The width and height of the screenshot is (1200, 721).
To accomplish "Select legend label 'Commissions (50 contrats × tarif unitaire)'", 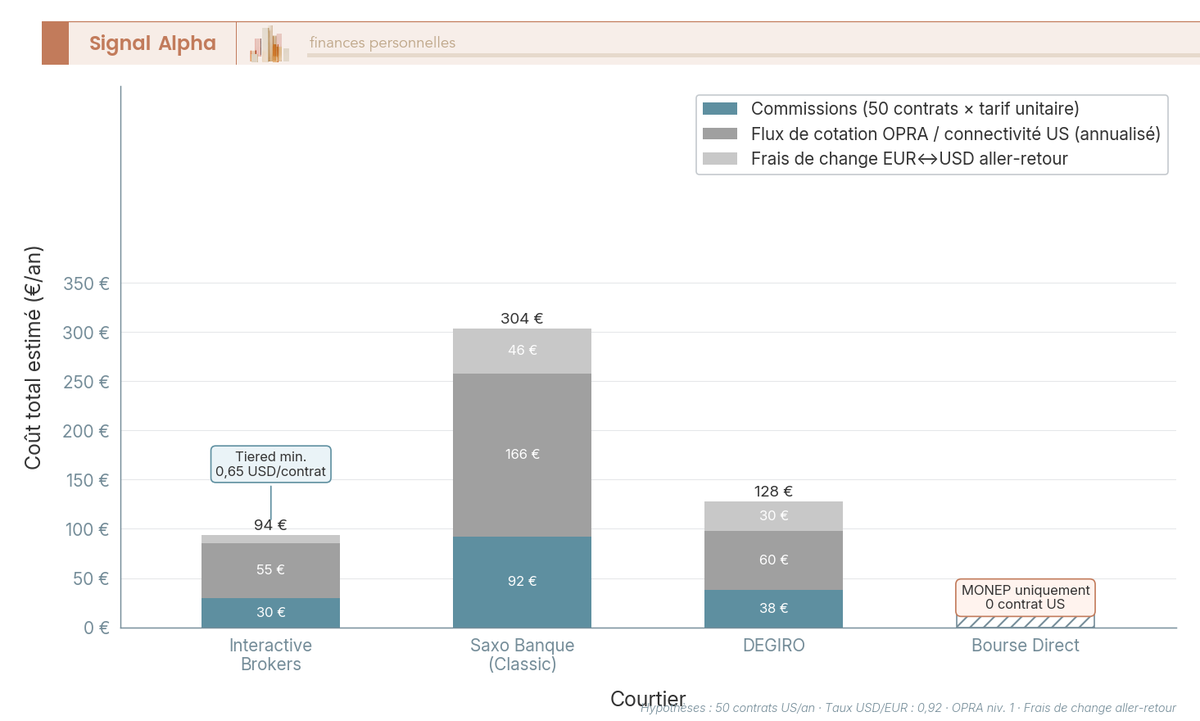I will coord(915,109).
